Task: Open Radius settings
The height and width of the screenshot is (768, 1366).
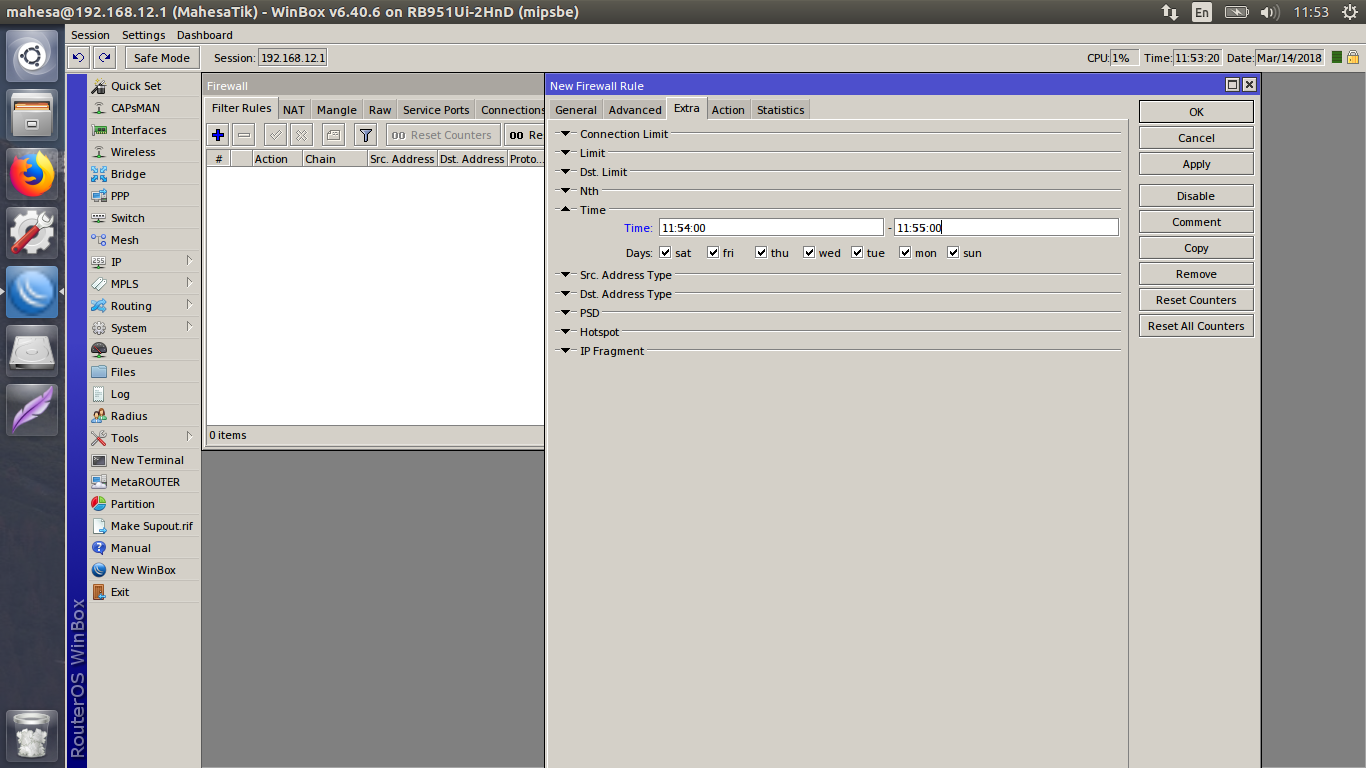Action: coord(129,416)
